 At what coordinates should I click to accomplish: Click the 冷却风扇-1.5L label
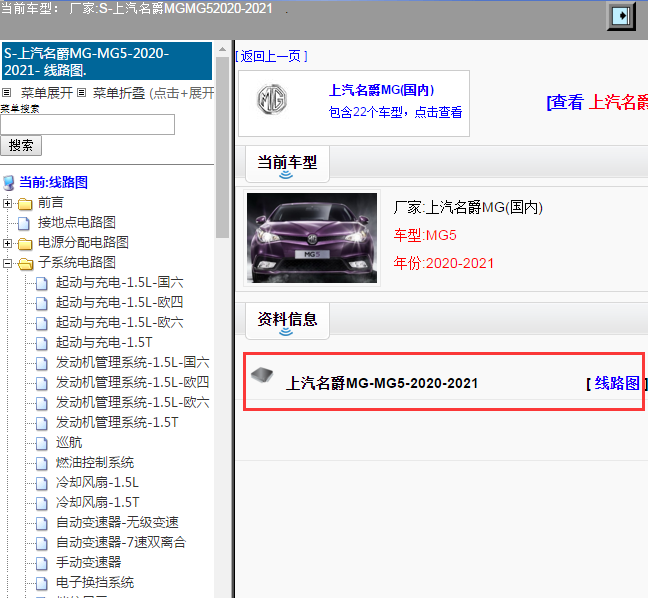click(98, 482)
